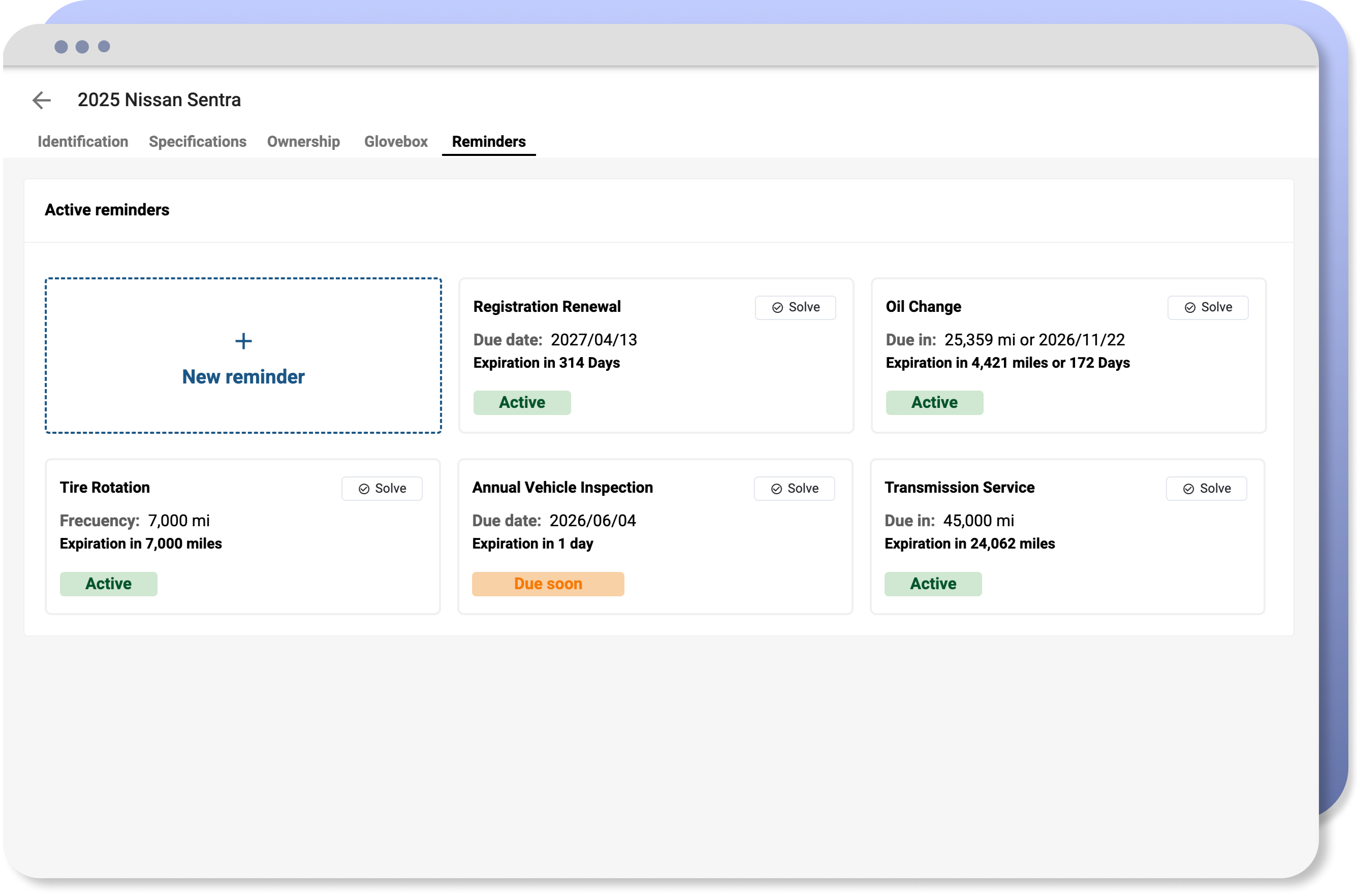Viewport: 1360px width, 896px height.
Task: Click the Tire Rotation title
Action: click(105, 488)
